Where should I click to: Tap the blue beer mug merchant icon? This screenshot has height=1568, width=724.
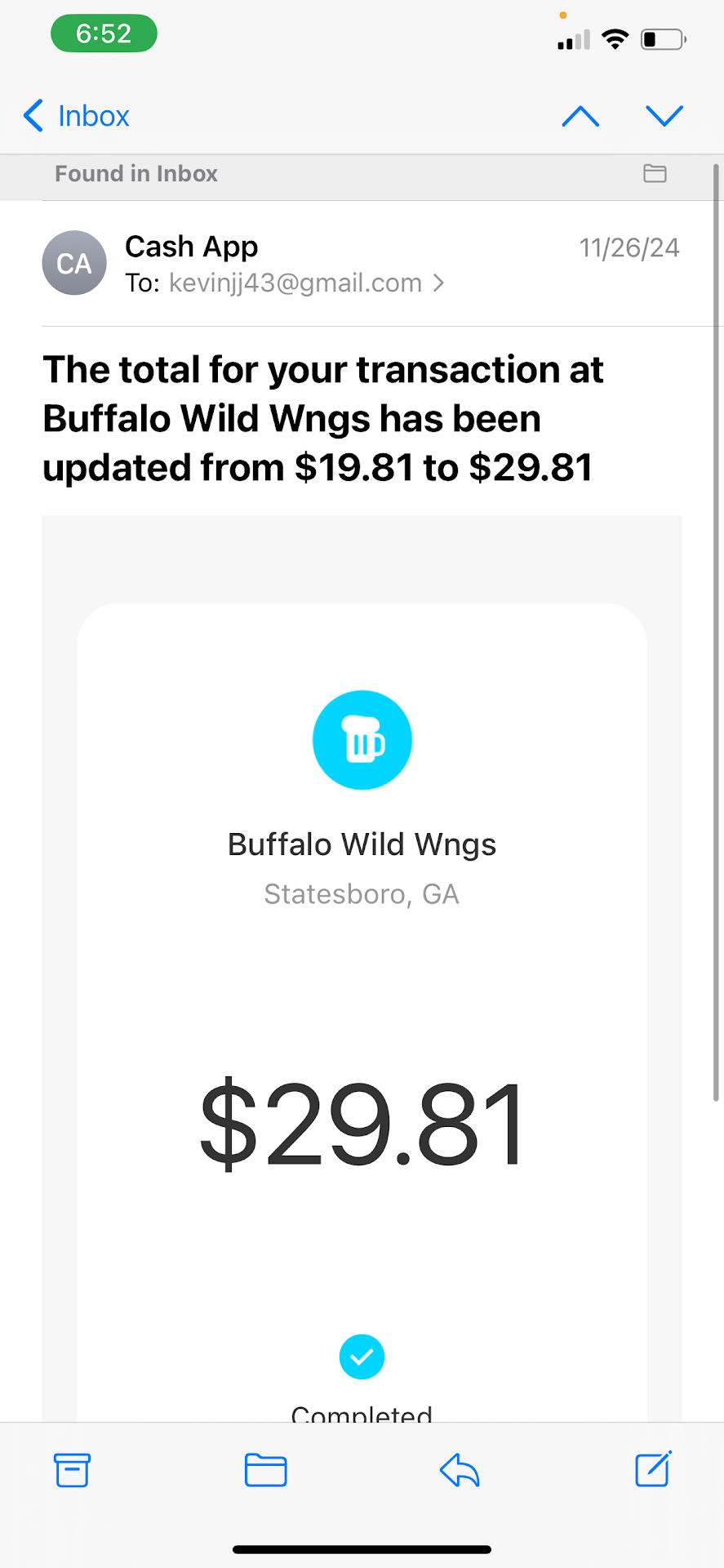(x=362, y=740)
